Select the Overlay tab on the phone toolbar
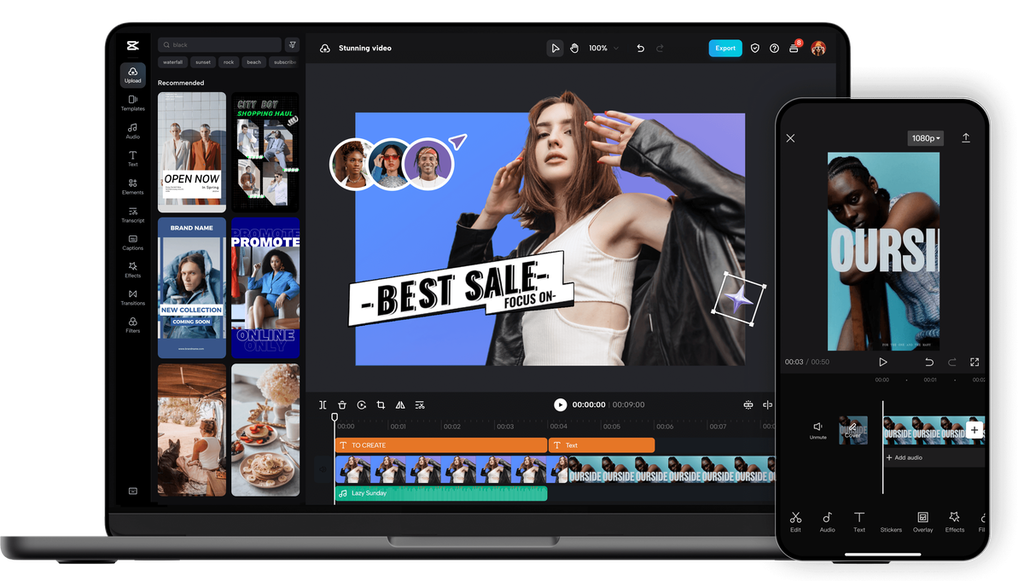The width and height of the screenshot is (1024, 581). (x=922, y=521)
